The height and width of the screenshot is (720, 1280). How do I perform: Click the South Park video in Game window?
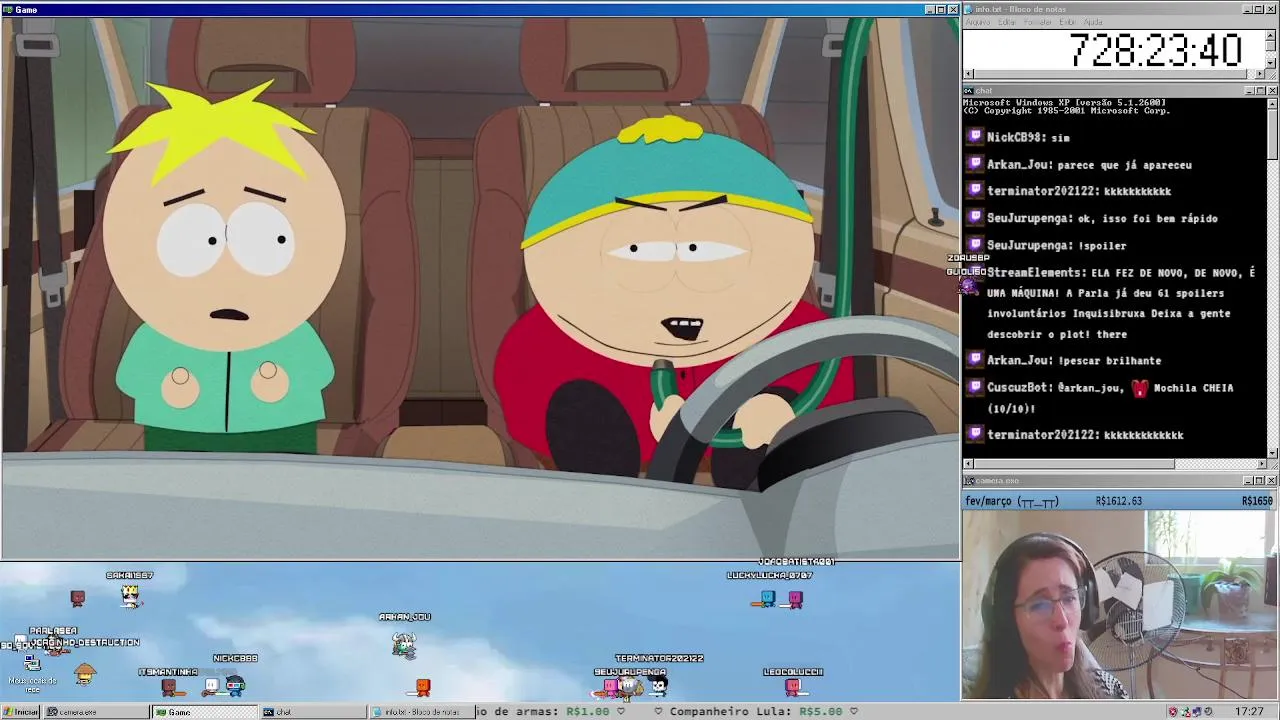[x=480, y=288]
